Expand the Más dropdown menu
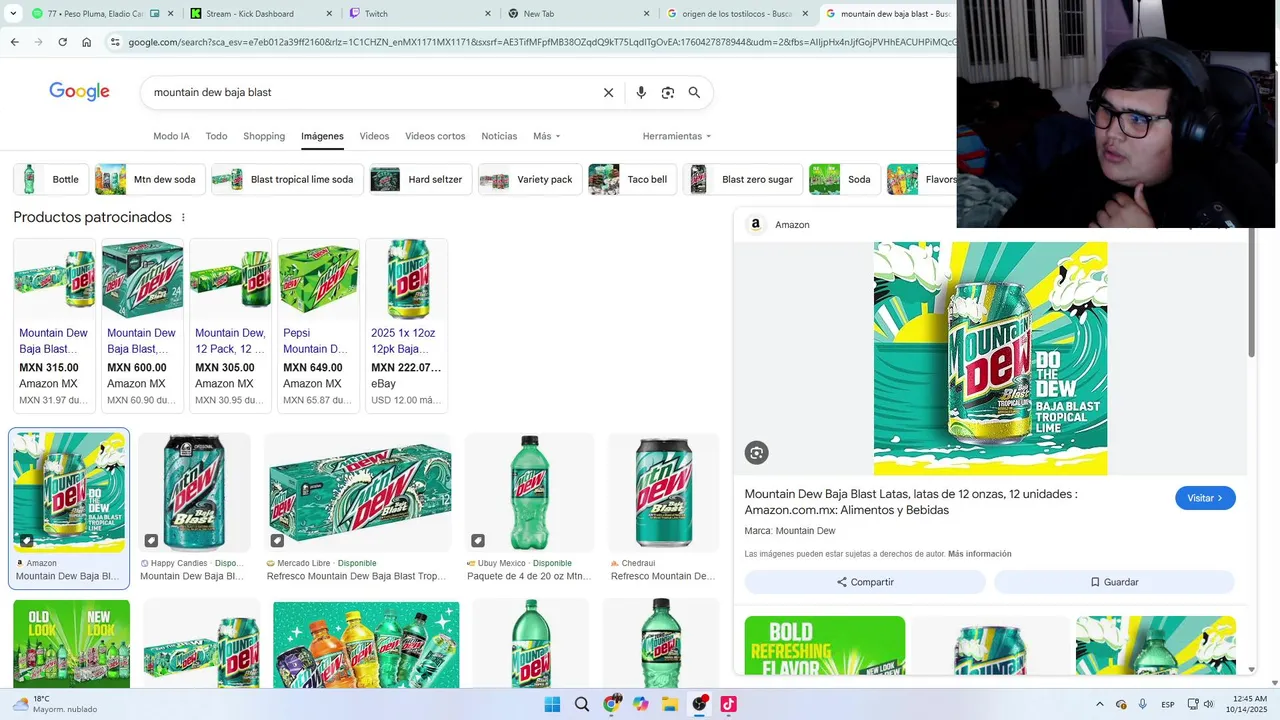The image size is (1280, 720). [547, 136]
